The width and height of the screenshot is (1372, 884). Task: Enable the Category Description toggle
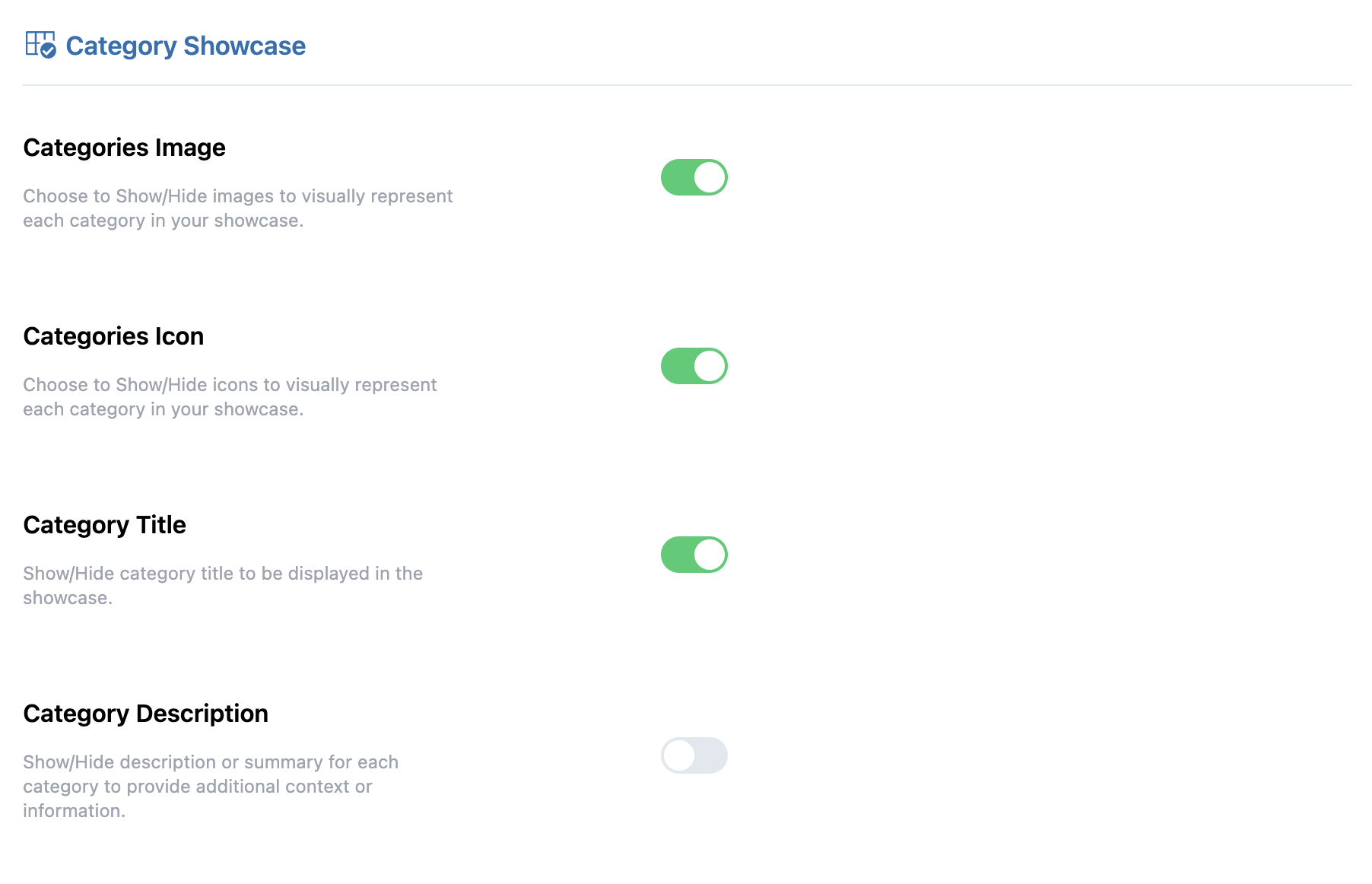point(694,755)
